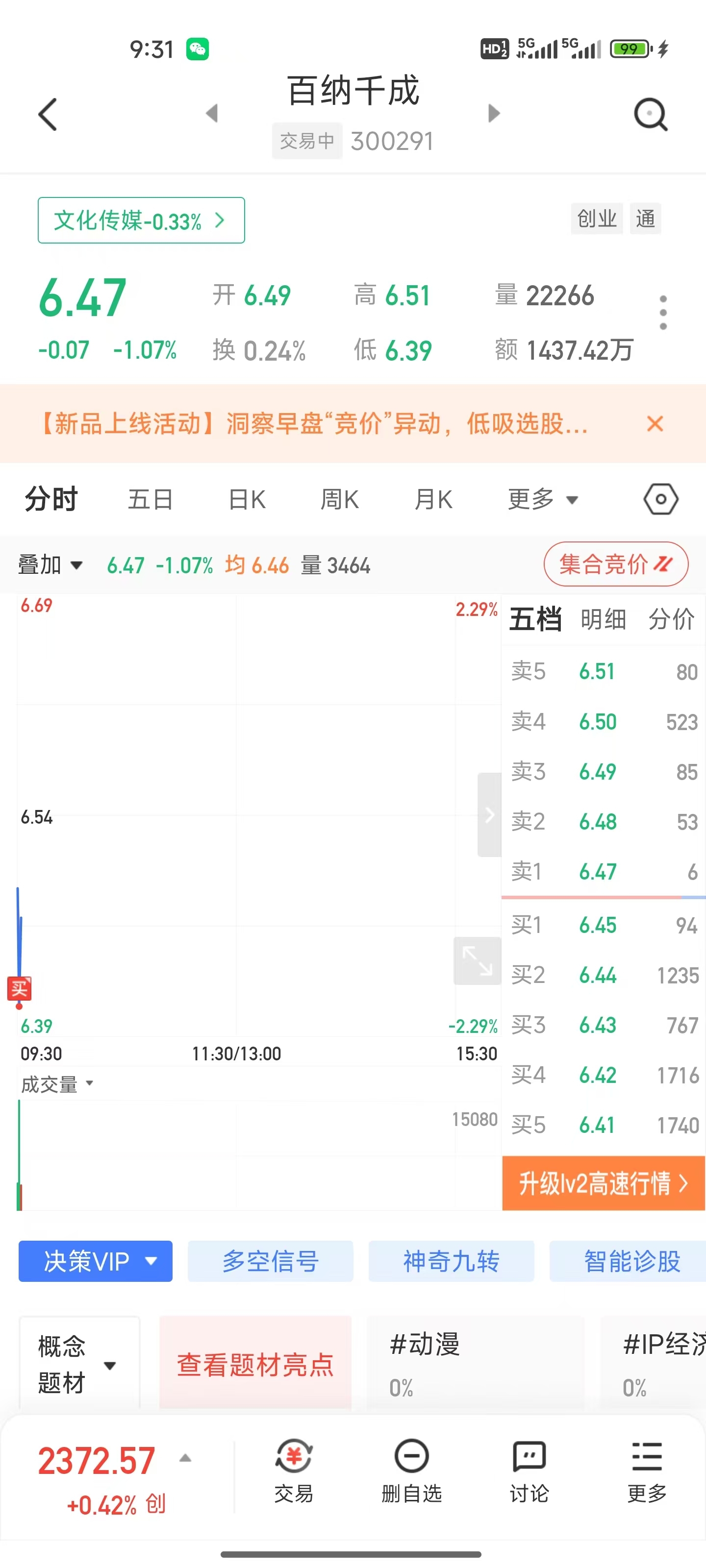
Task: Tap the WeChat notification icon in status bar
Action: 198,49
